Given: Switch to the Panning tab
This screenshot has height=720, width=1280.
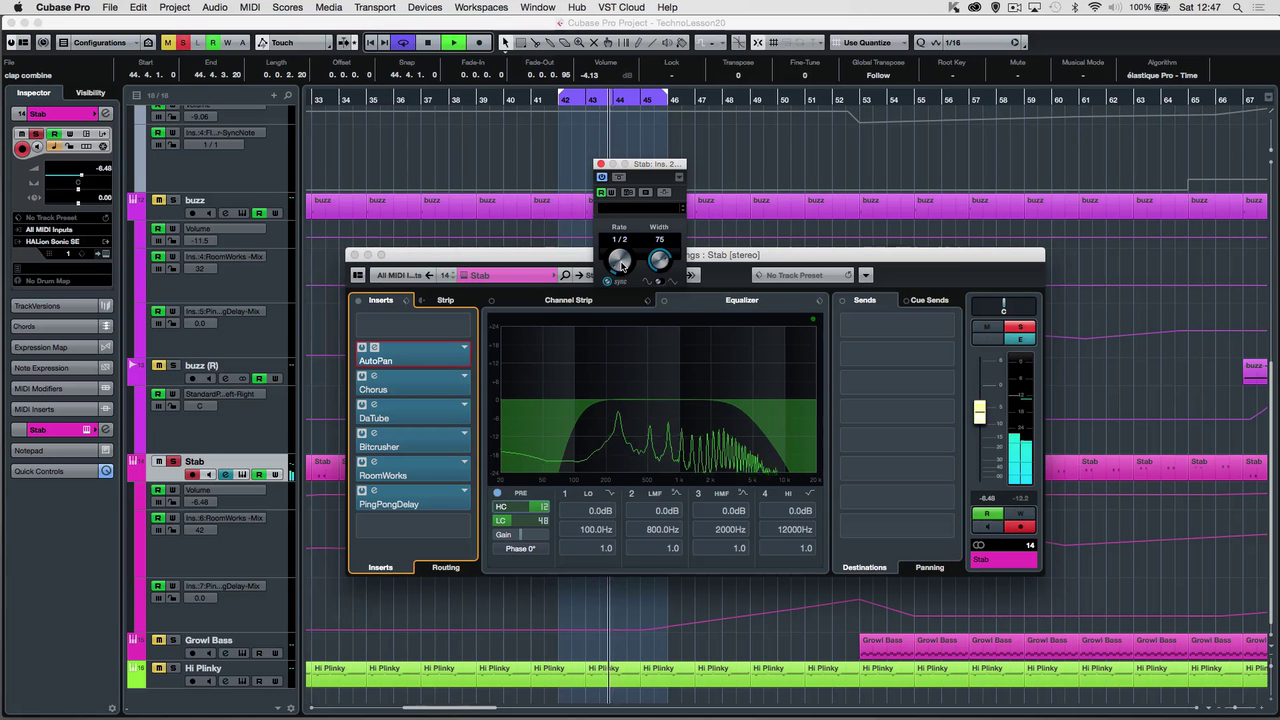Looking at the screenshot, I should [929, 567].
